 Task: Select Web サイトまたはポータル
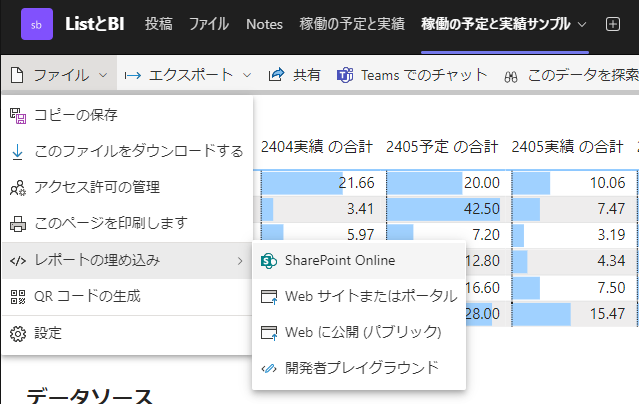359,297
